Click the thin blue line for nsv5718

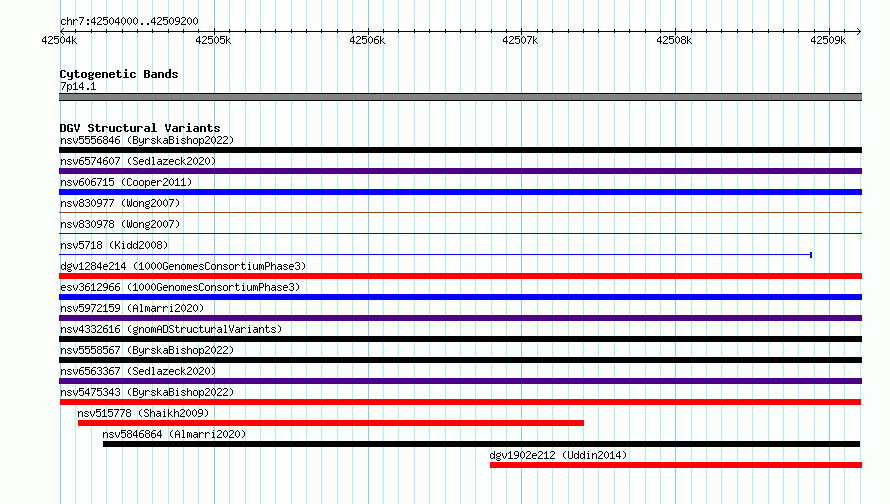[435, 255]
